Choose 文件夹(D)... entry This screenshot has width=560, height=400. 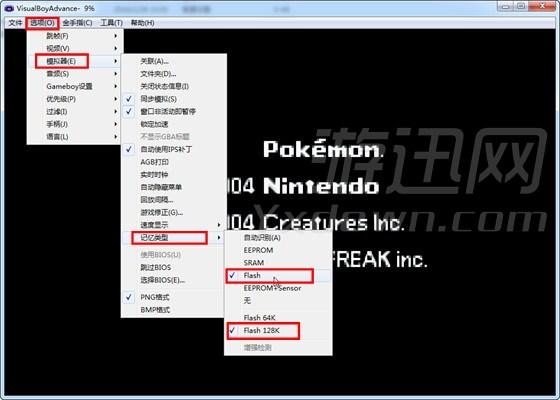[174, 74]
